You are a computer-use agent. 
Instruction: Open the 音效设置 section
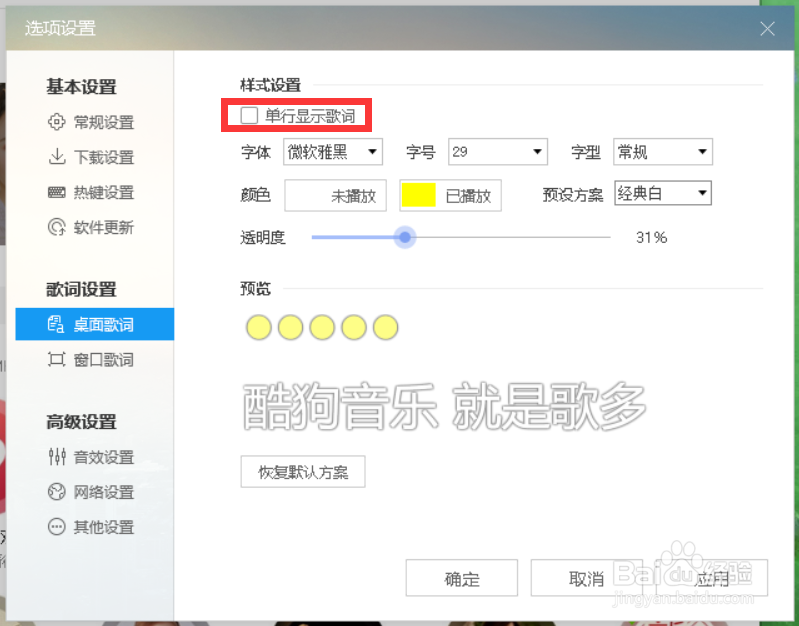tap(95, 457)
